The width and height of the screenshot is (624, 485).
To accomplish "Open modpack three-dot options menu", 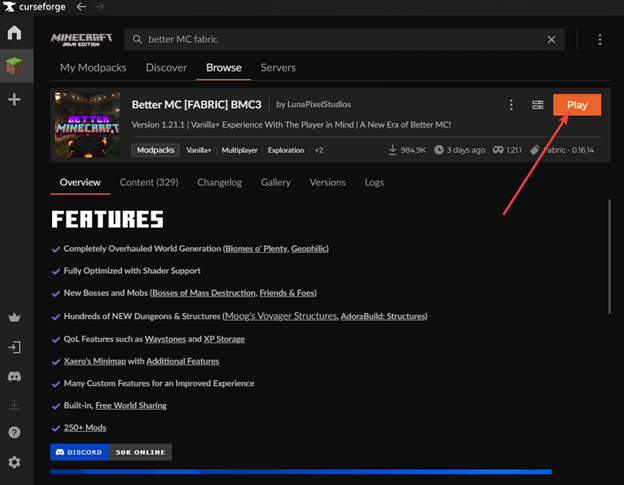I will tap(511, 105).
